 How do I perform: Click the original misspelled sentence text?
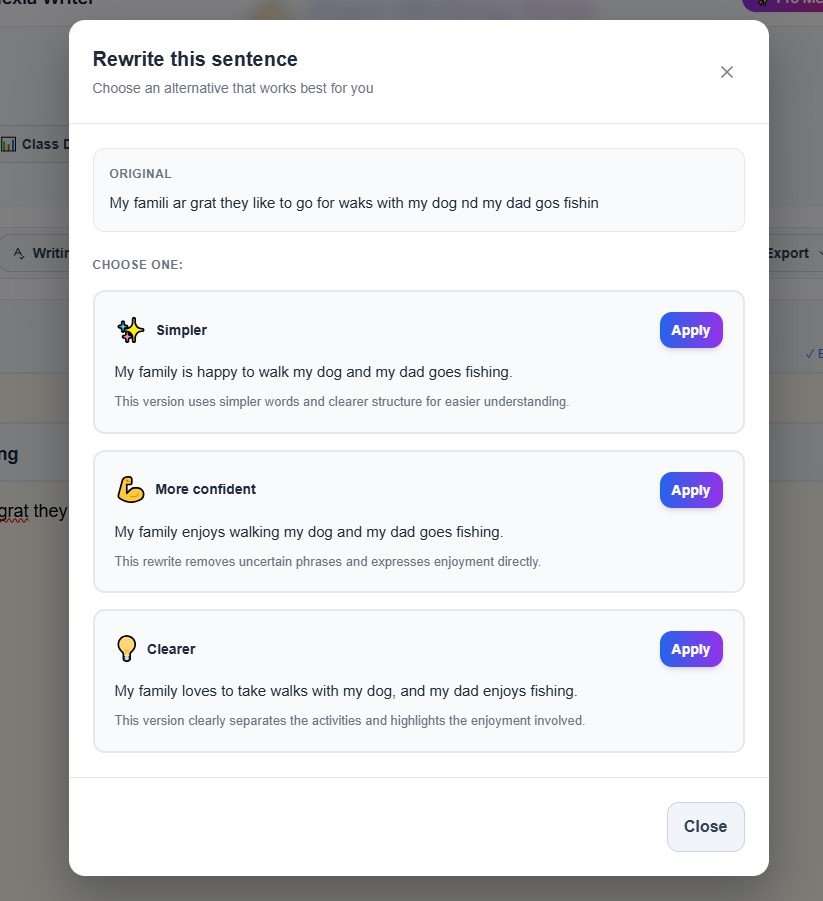click(x=353, y=203)
